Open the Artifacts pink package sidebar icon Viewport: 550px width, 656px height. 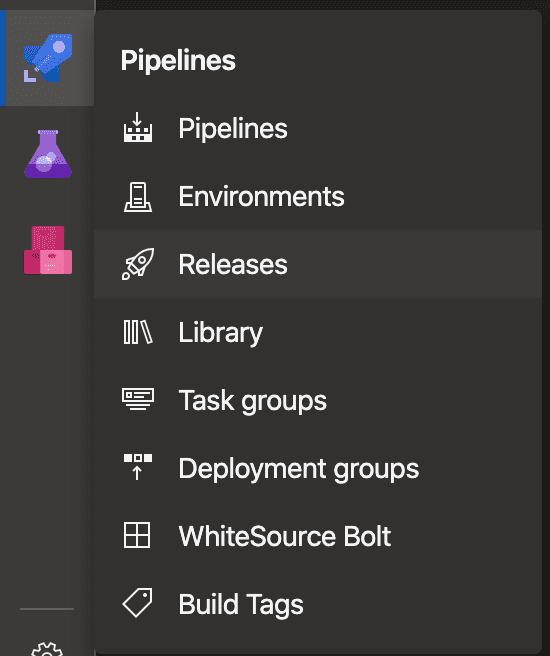click(x=48, y=250)
